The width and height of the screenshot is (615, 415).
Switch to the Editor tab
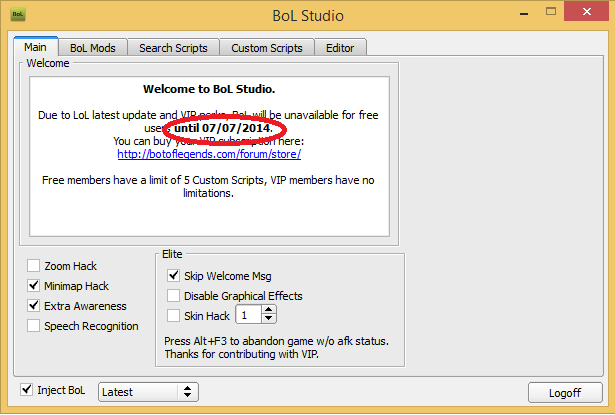pos(340,48)
